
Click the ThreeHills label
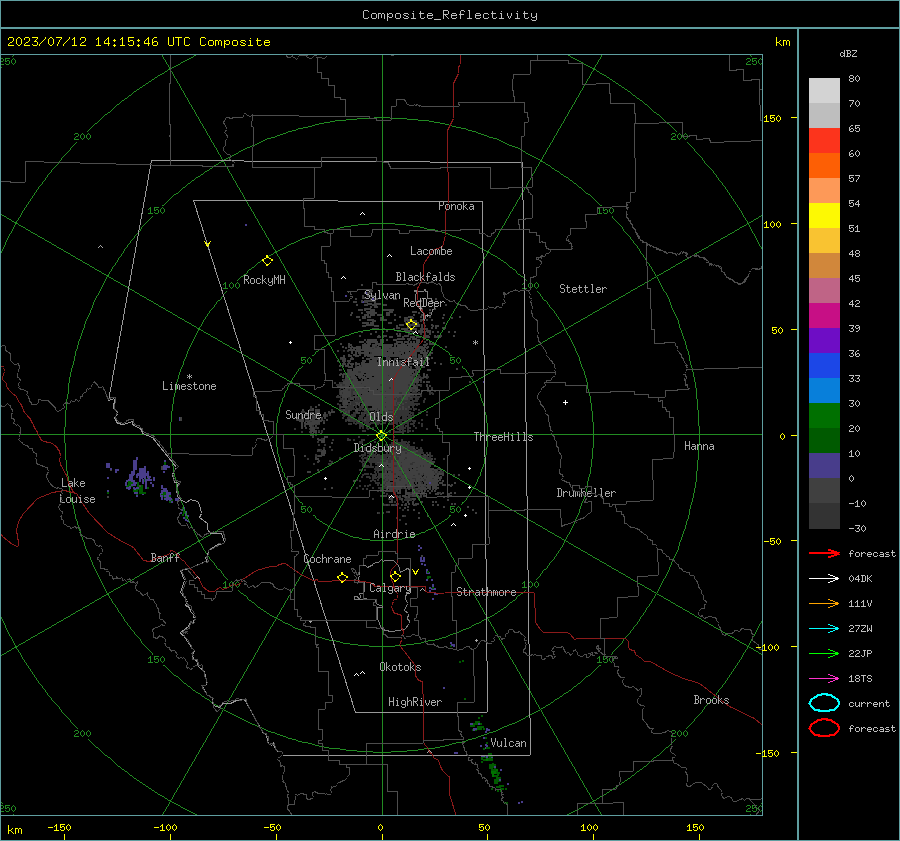click(x=503, y=437)
